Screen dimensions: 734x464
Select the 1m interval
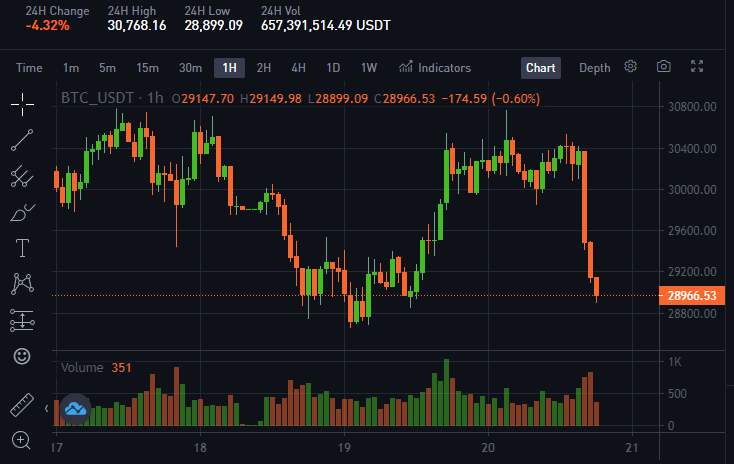tap(71, 68)
